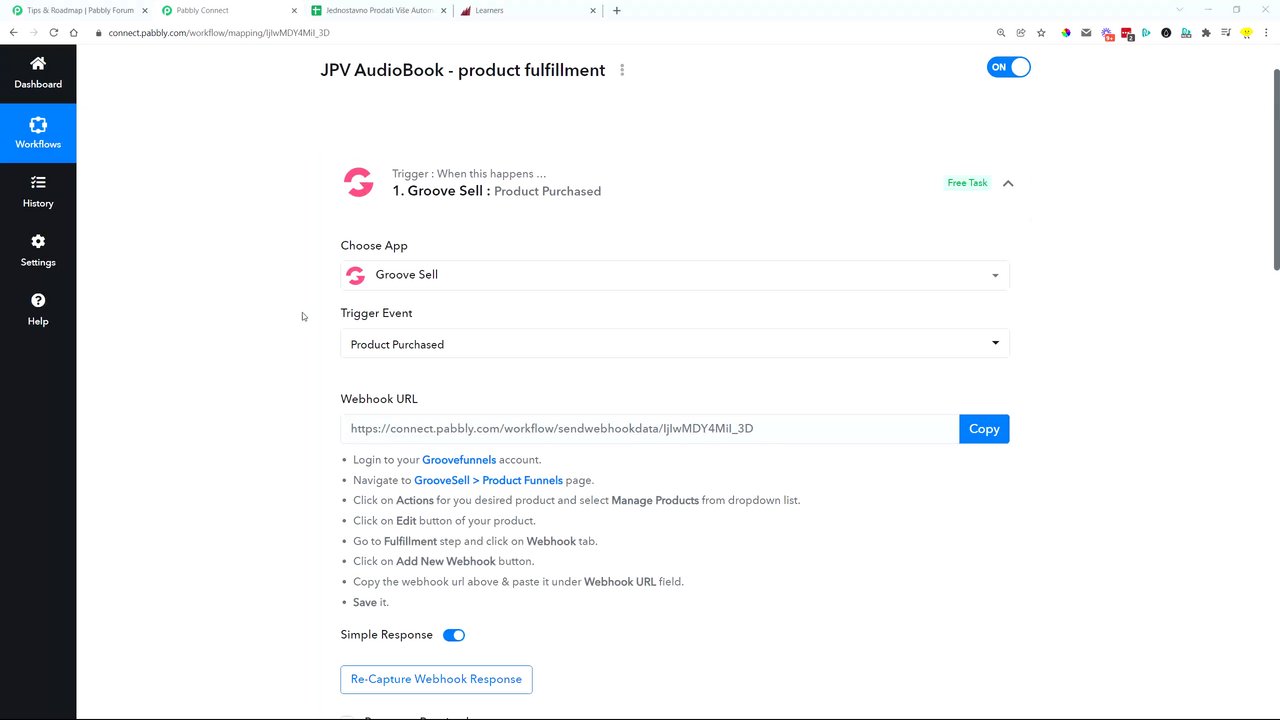Open the Choose App dropdown

coord(674,275)
